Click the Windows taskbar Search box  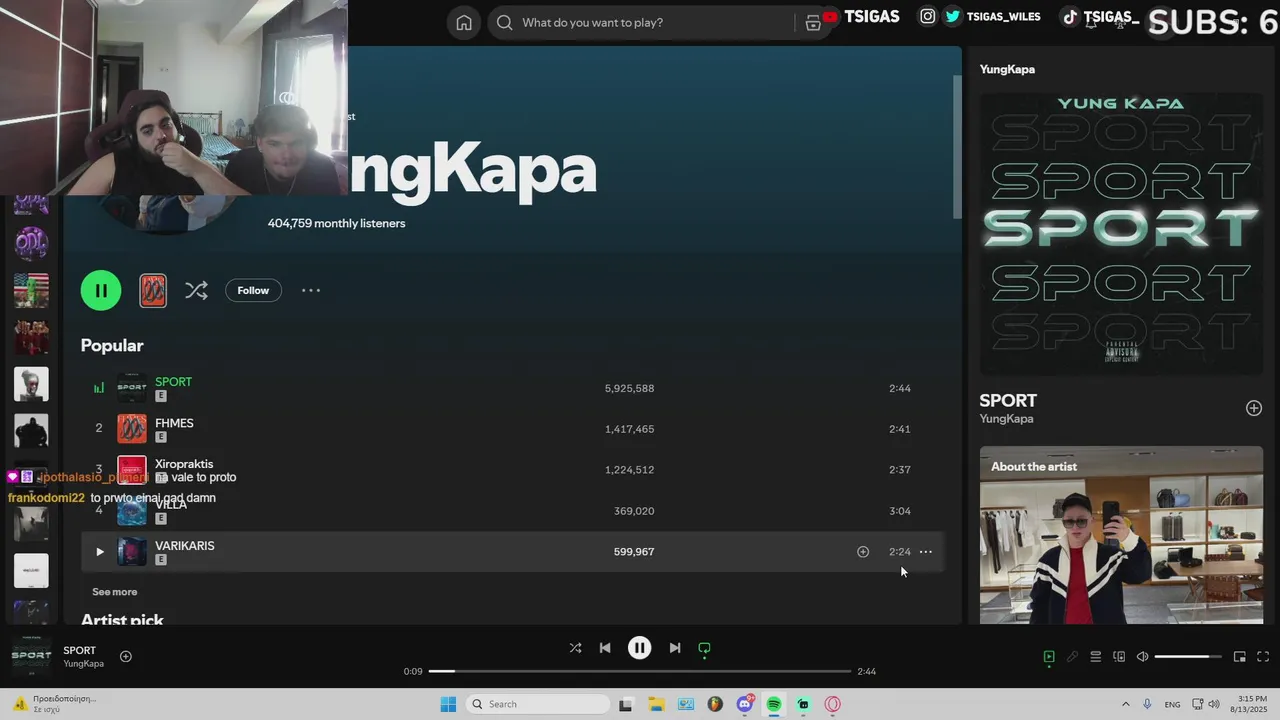coord(538,704)
